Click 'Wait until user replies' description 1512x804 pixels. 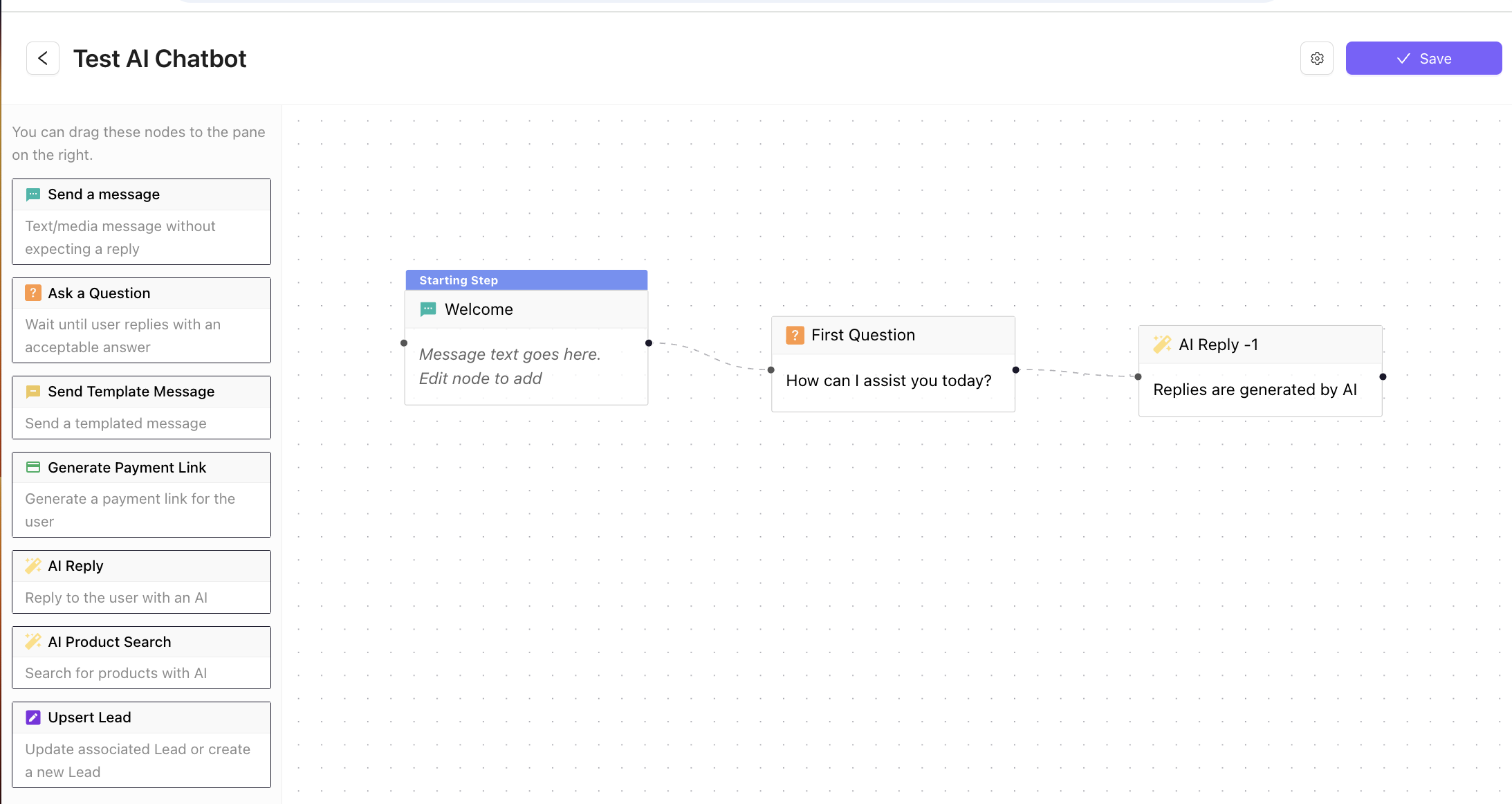pyautogui.click(x=122, y=336)
